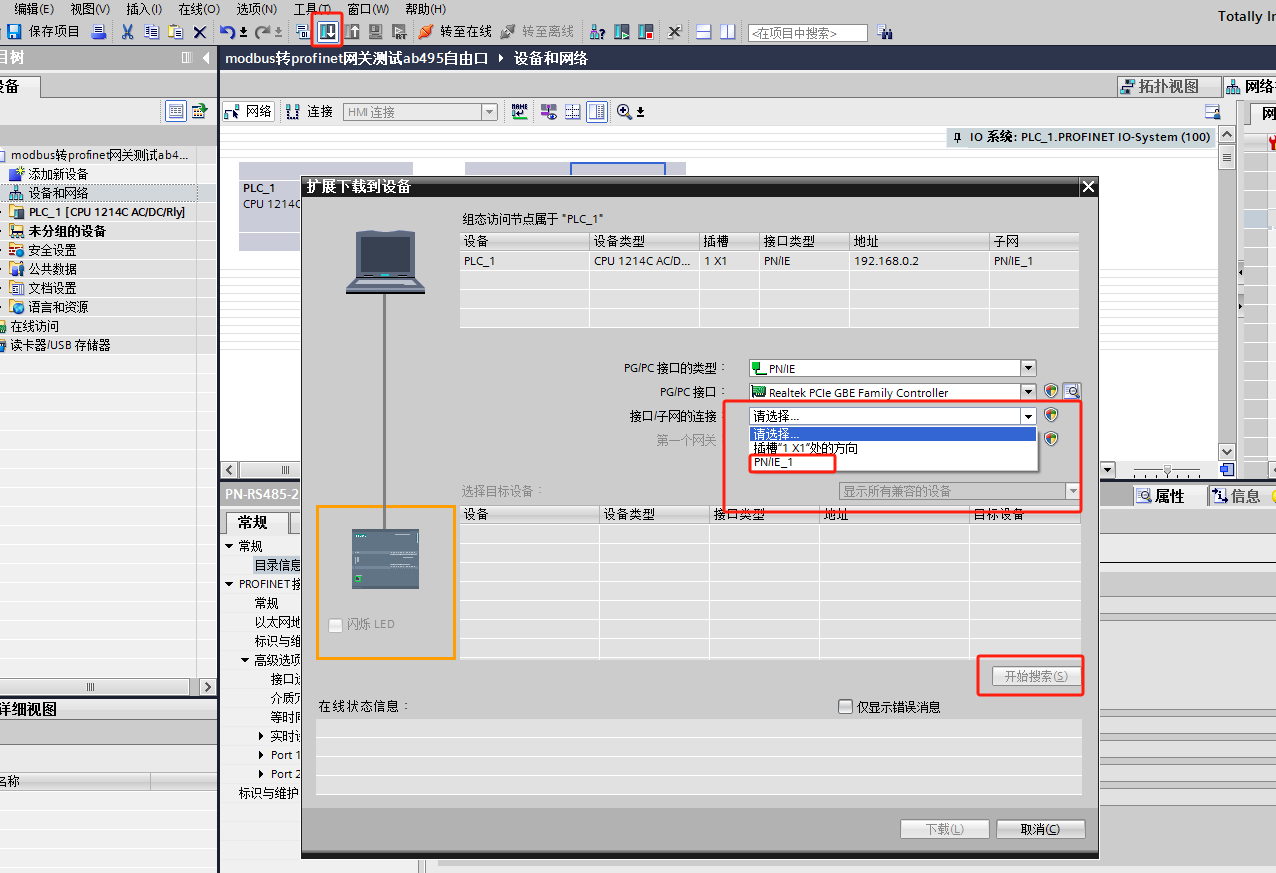The height and width of the screenshot is (873, 1276).
Task: Click the paste clipboard toolbar icon
Action: (175, 32)
